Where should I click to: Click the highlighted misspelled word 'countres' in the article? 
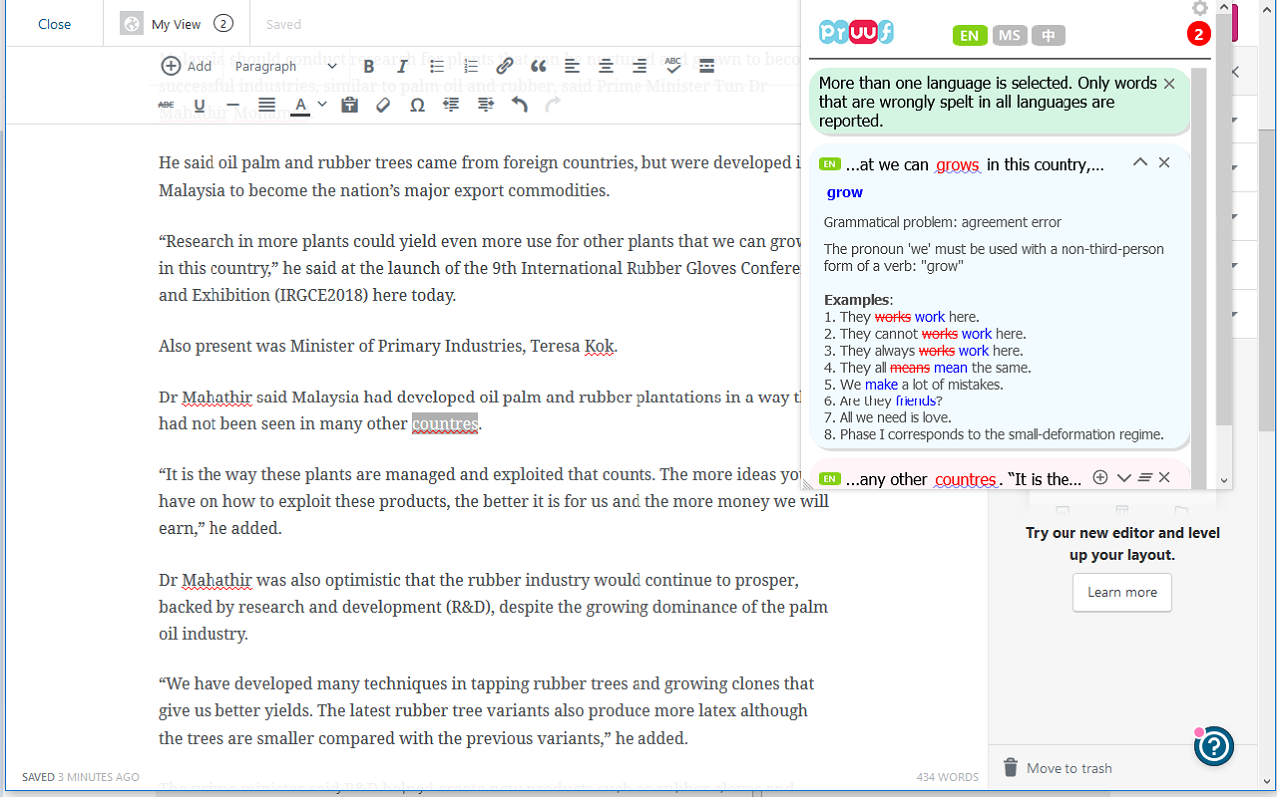click(x=445, y=424)
